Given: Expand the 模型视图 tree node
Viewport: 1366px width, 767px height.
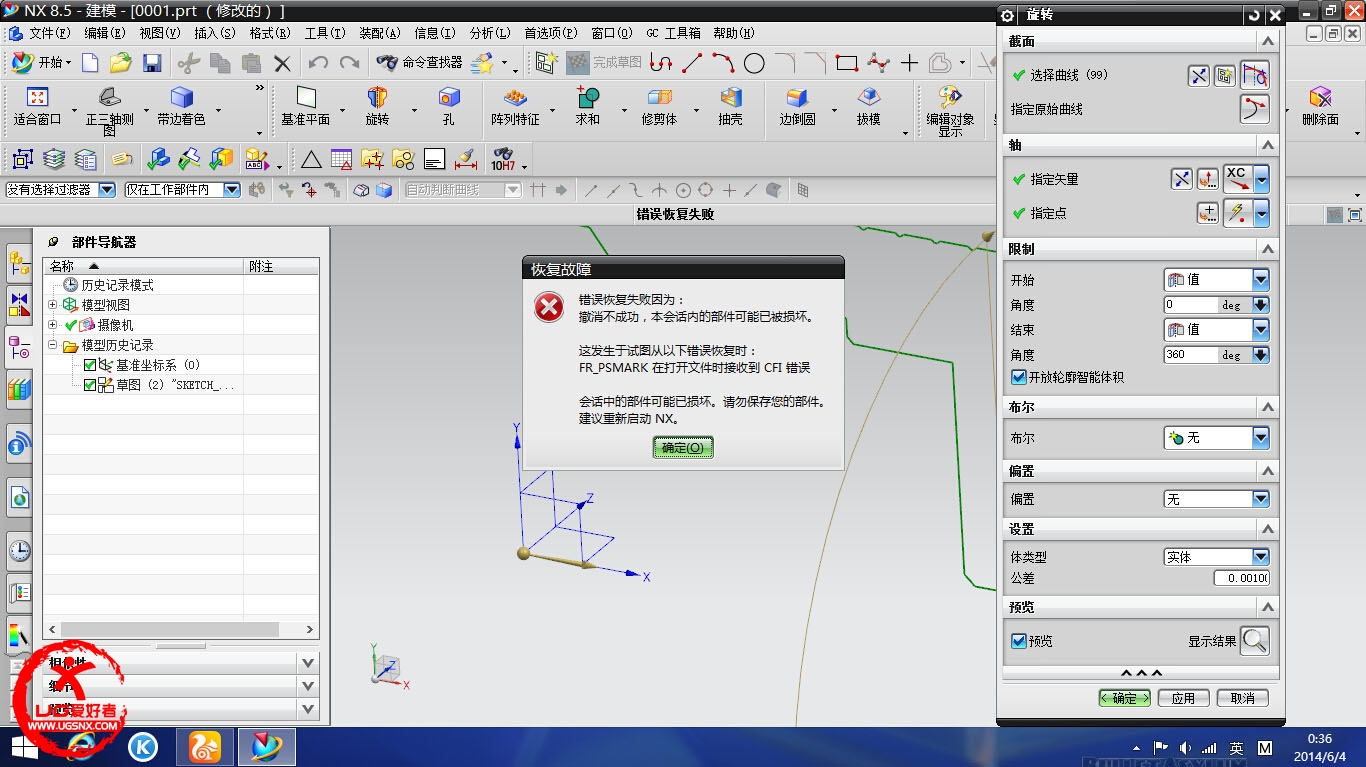Looking at the screenshot, I should pos(53,305).
